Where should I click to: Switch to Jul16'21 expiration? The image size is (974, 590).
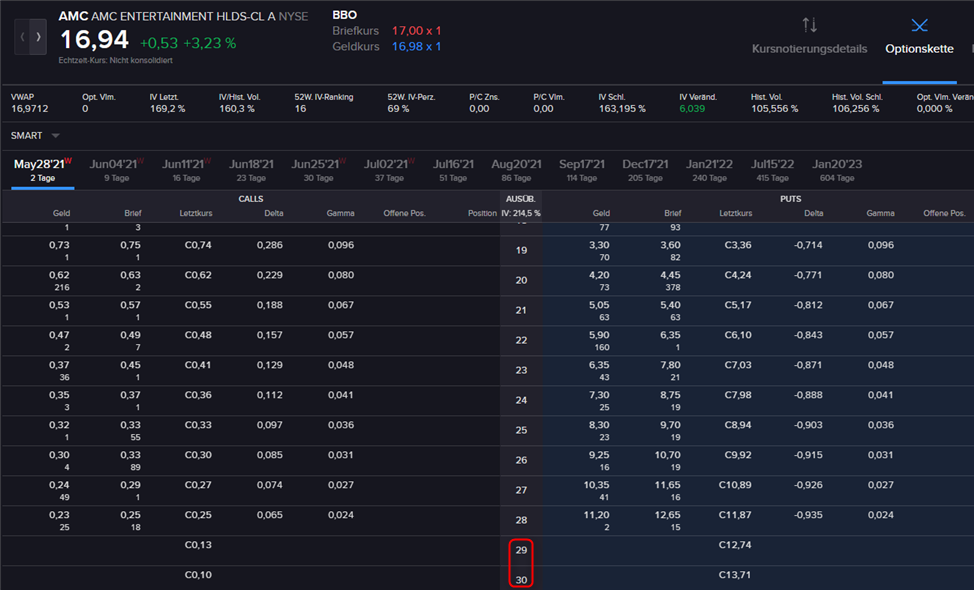tap(453, 170)
